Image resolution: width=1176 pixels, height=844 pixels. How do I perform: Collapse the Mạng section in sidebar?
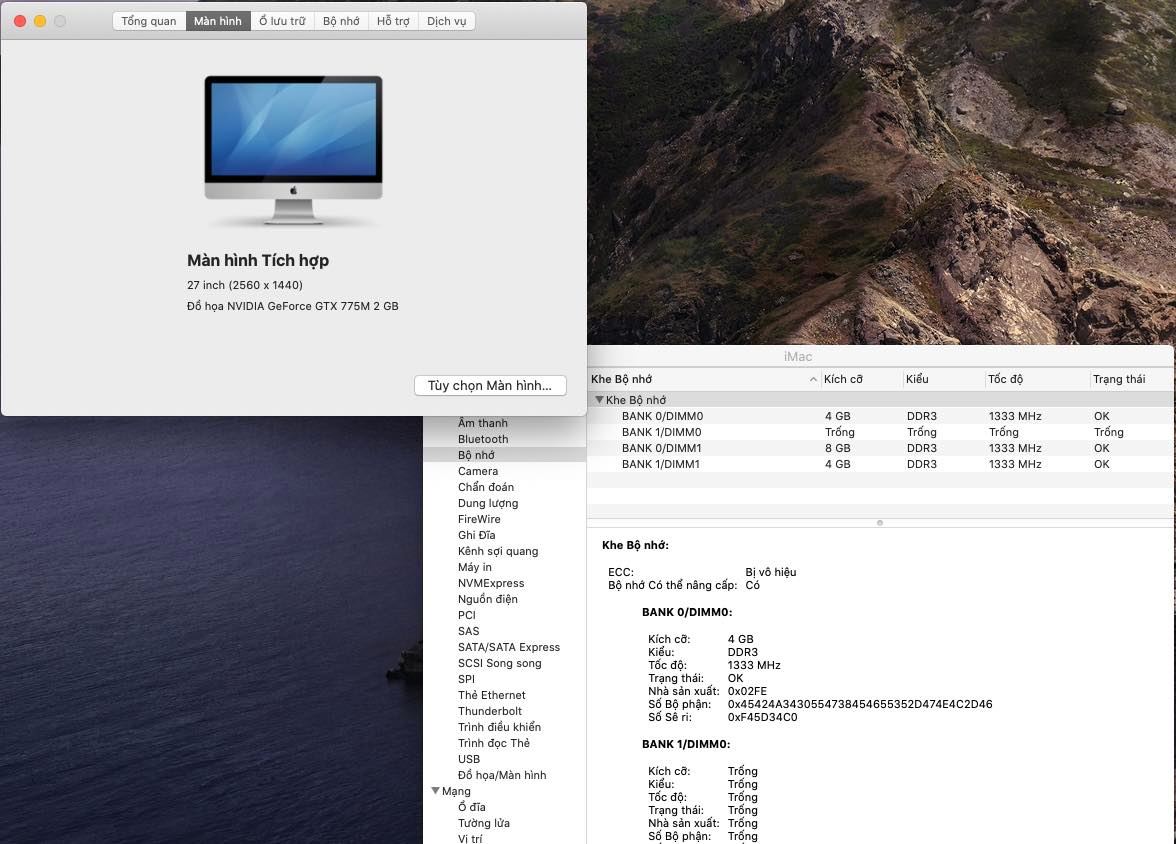tap(436, 791)
